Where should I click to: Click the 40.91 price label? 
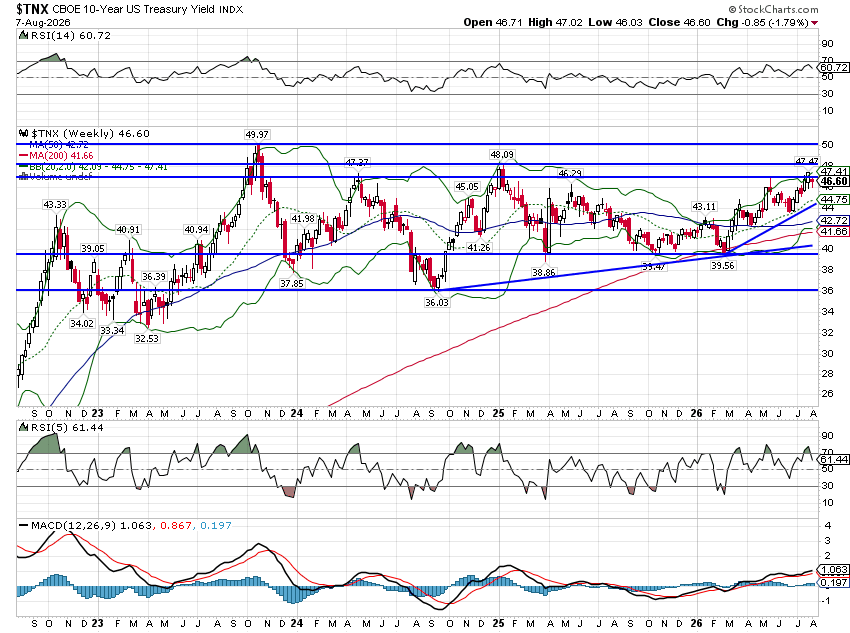(128, 230)
